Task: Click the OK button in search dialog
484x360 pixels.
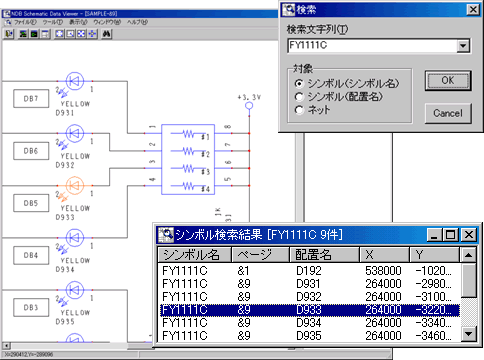Action: point(448,80)
